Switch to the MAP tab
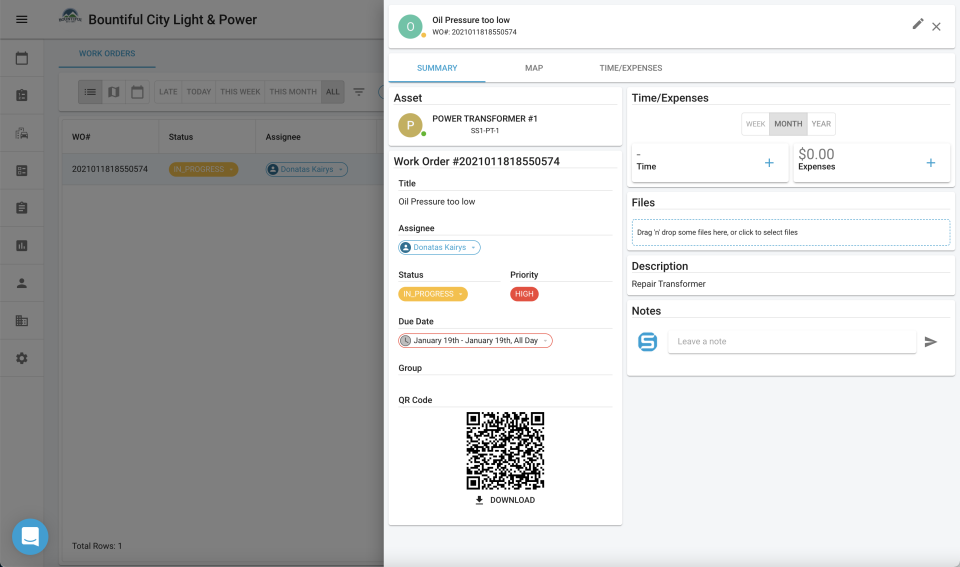 [x=534, y=68]
